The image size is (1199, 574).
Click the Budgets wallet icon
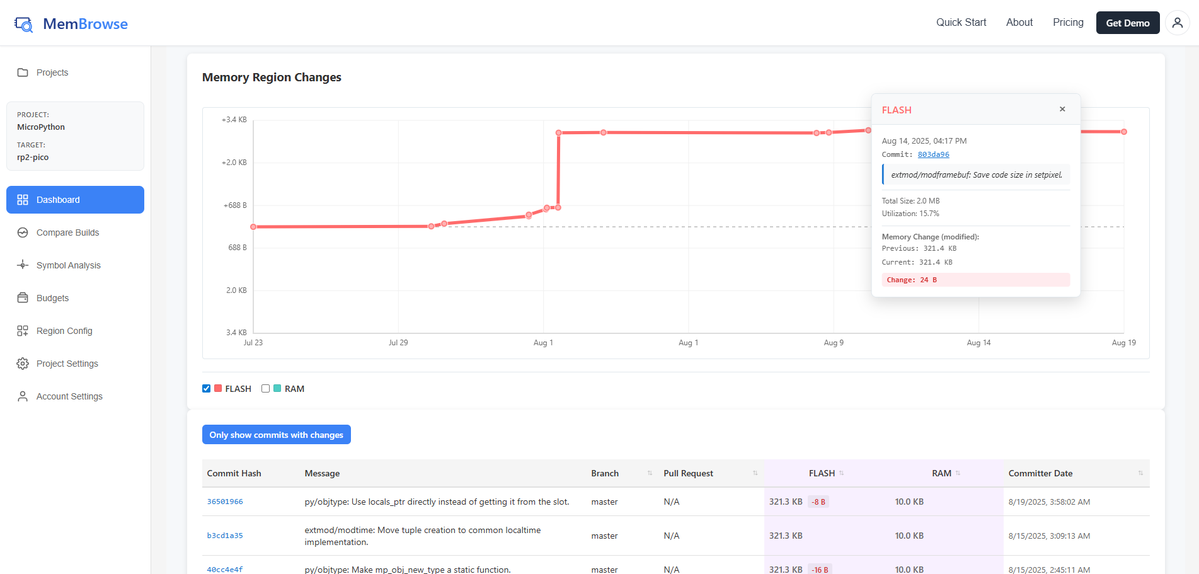23,298
